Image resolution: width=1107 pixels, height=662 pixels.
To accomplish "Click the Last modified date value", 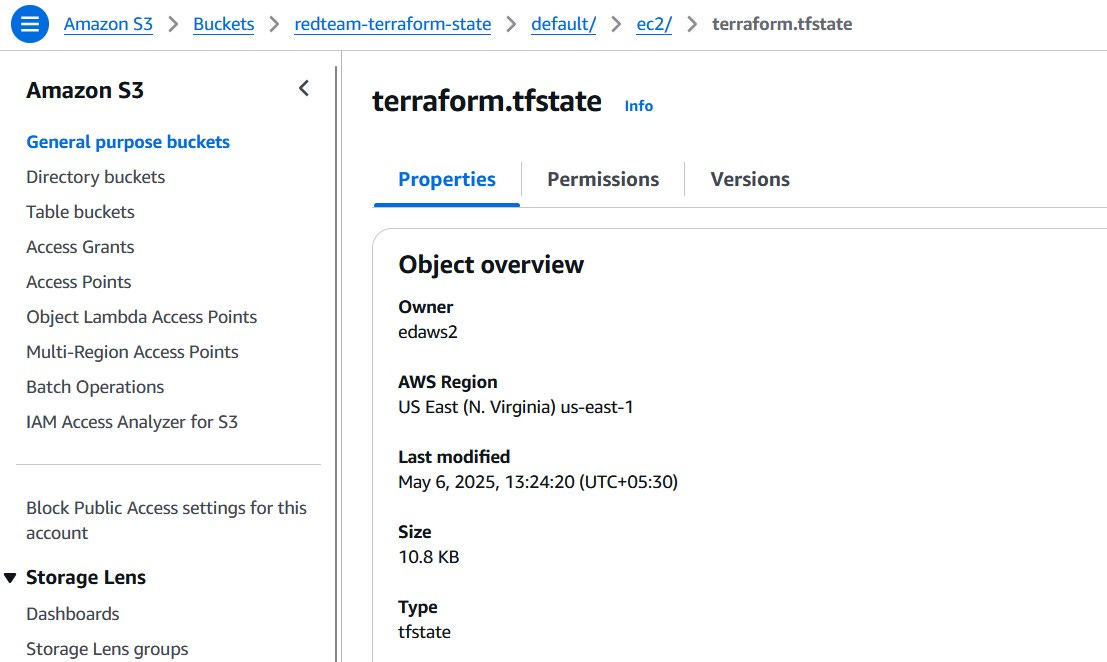I will (x=538, y=482).
